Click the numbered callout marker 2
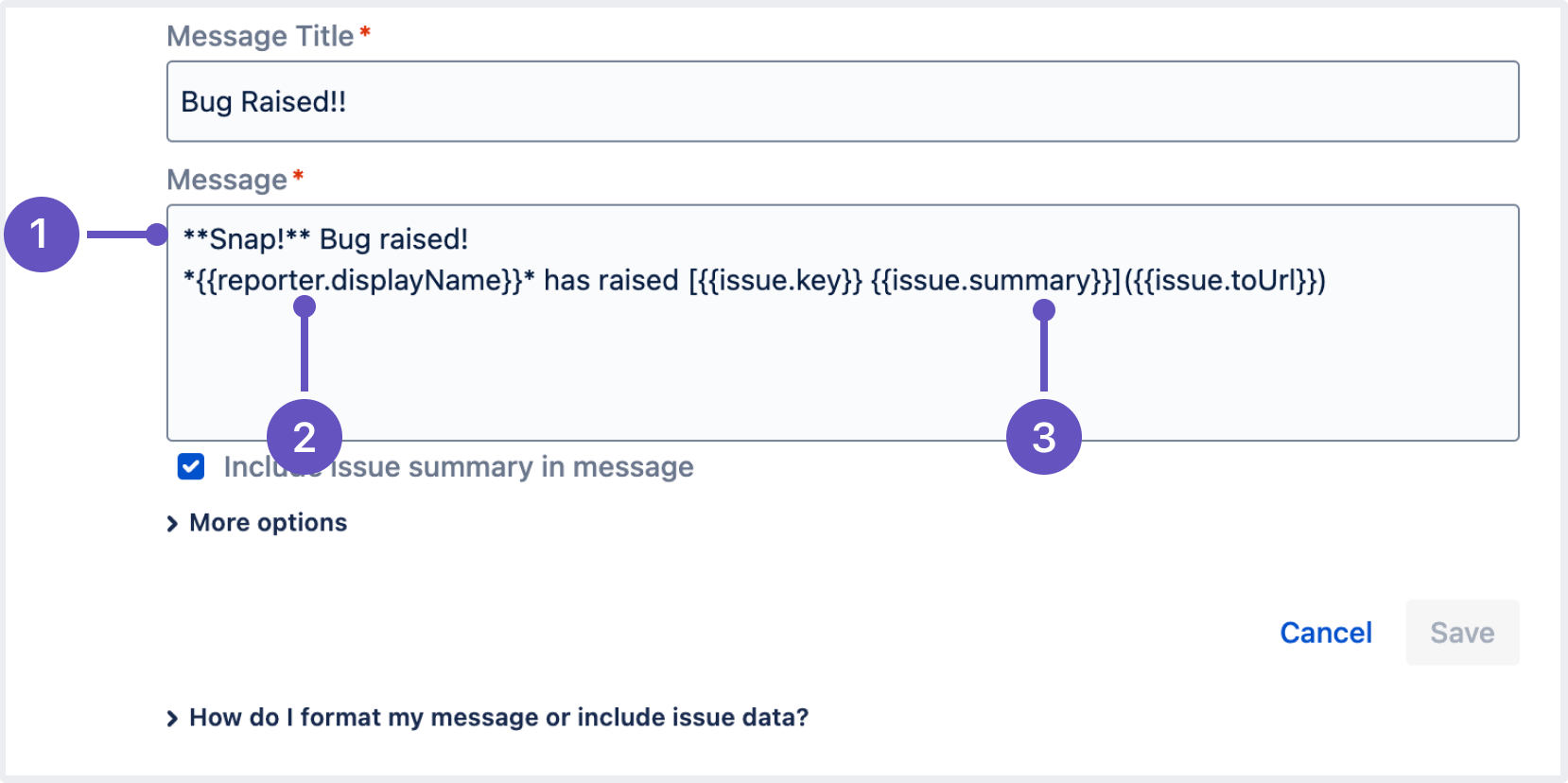Viewport: 1568px width, 783px height. pos(305,436)
